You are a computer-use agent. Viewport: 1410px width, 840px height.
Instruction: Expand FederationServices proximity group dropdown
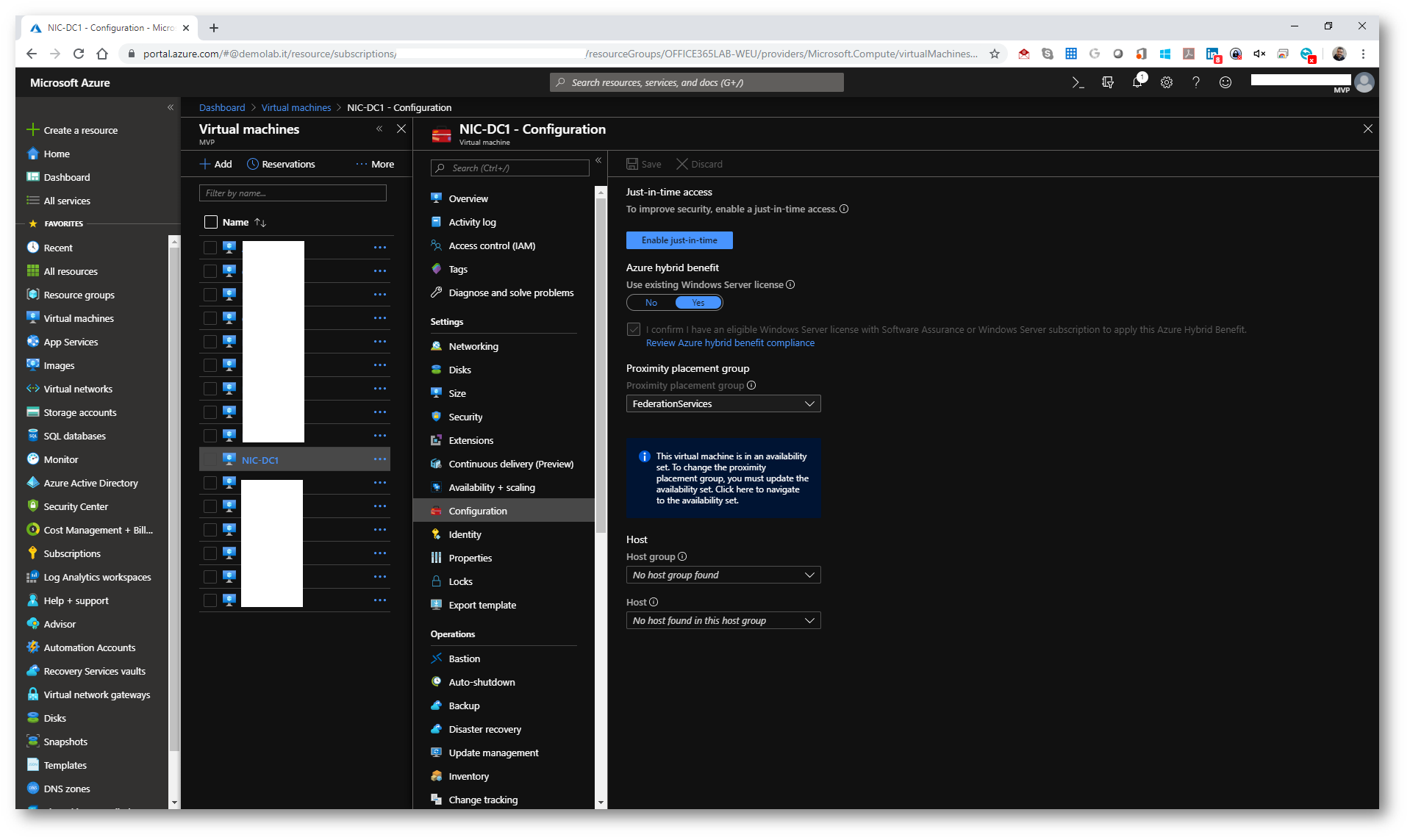tap(723, 404)
